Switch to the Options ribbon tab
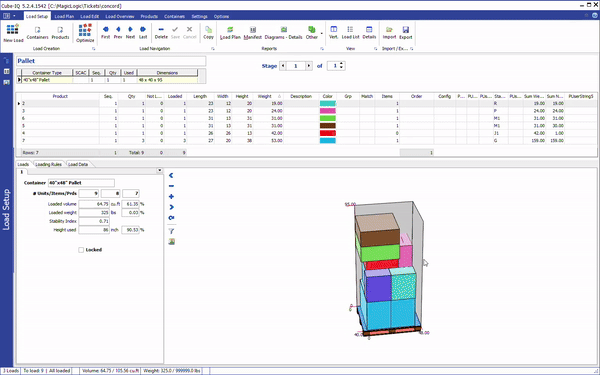The image size is (600, 375). [x=221, y=16]
